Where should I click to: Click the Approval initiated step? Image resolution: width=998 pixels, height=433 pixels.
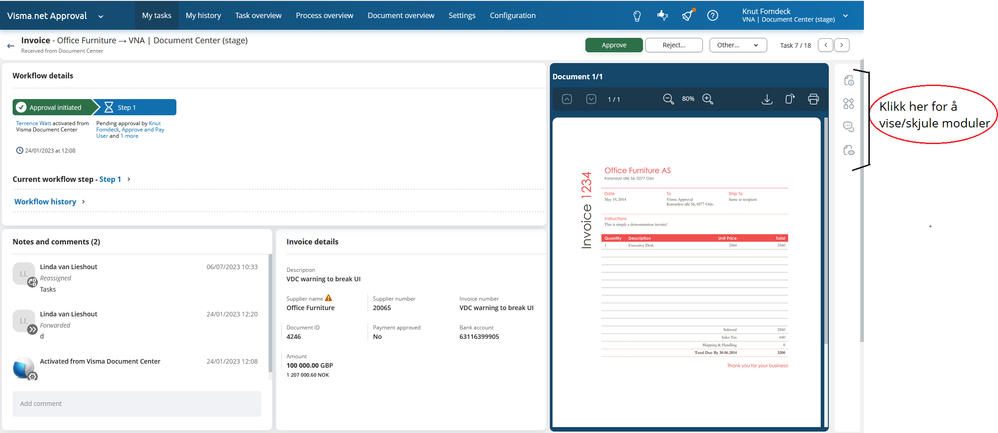pos(53,108)
